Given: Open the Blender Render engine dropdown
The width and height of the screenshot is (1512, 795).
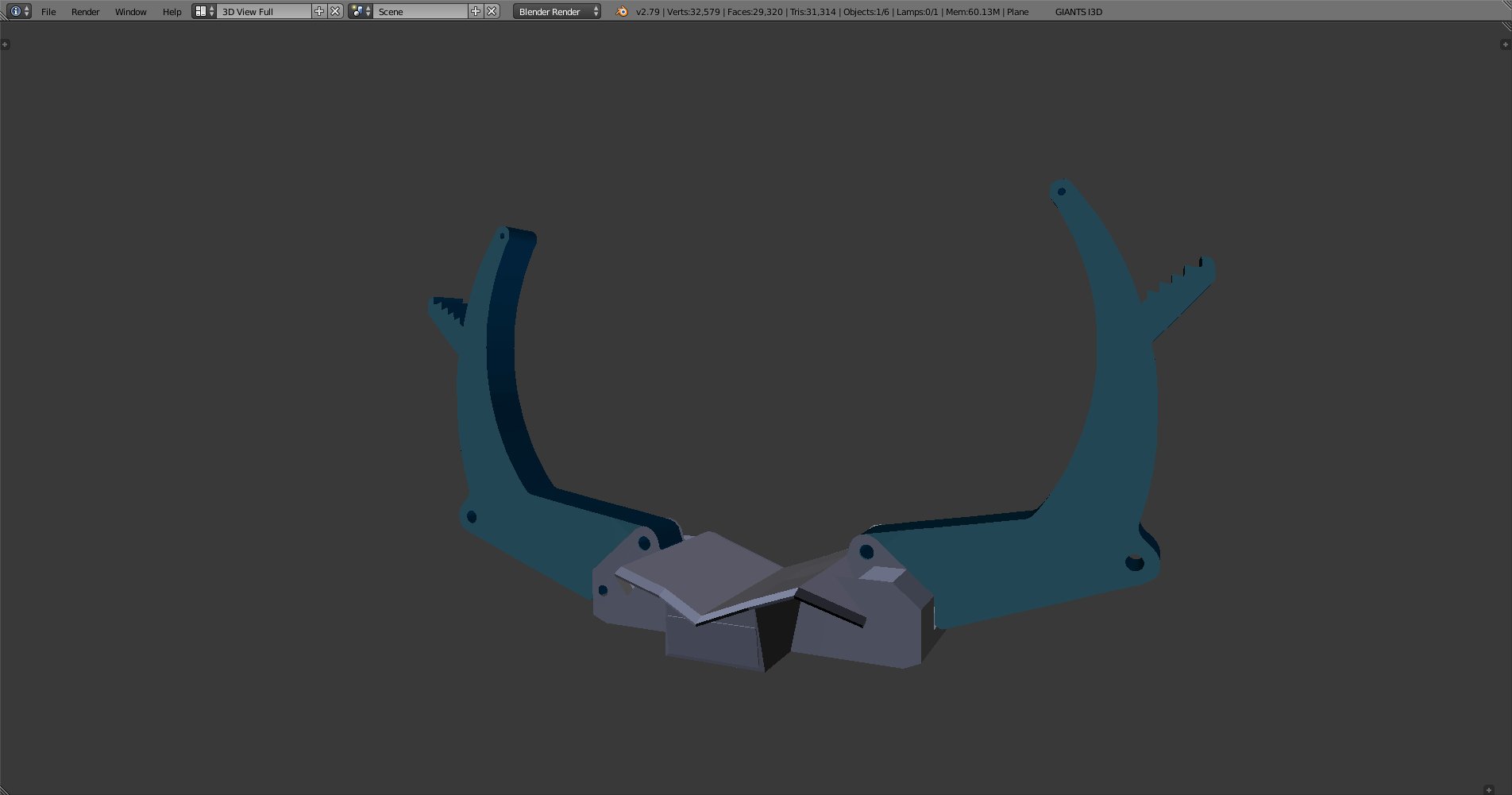Looking at the screenshot, I should [x=557, y=12].
